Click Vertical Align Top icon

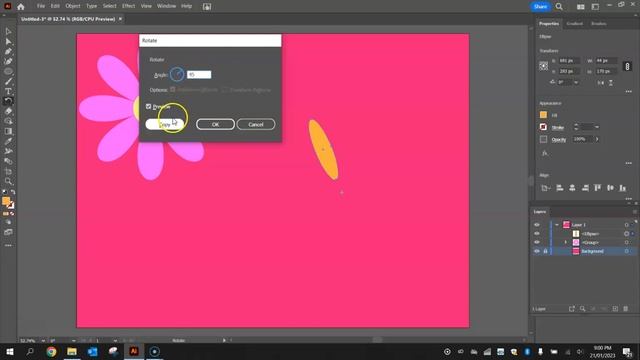coord(598,188)
